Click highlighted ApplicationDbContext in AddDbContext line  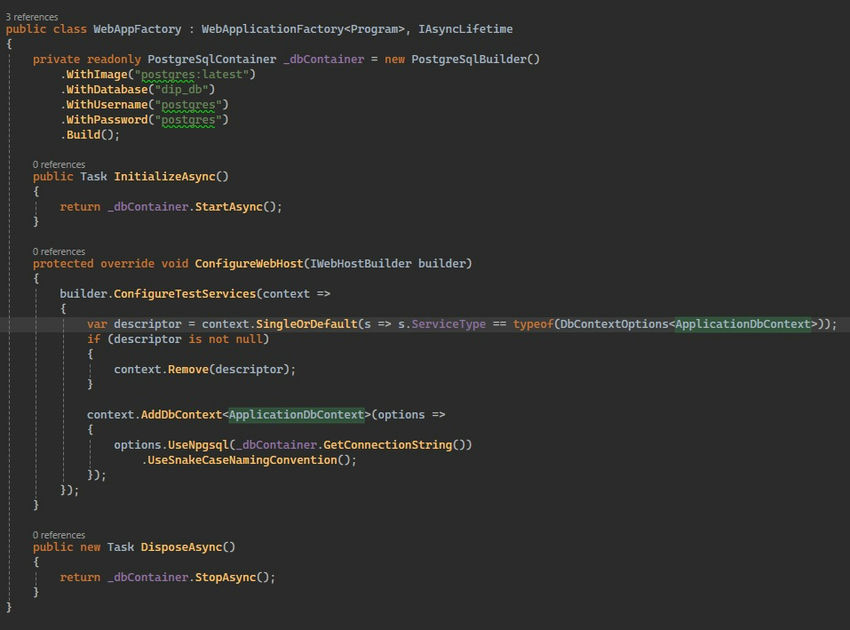point(296,415)
